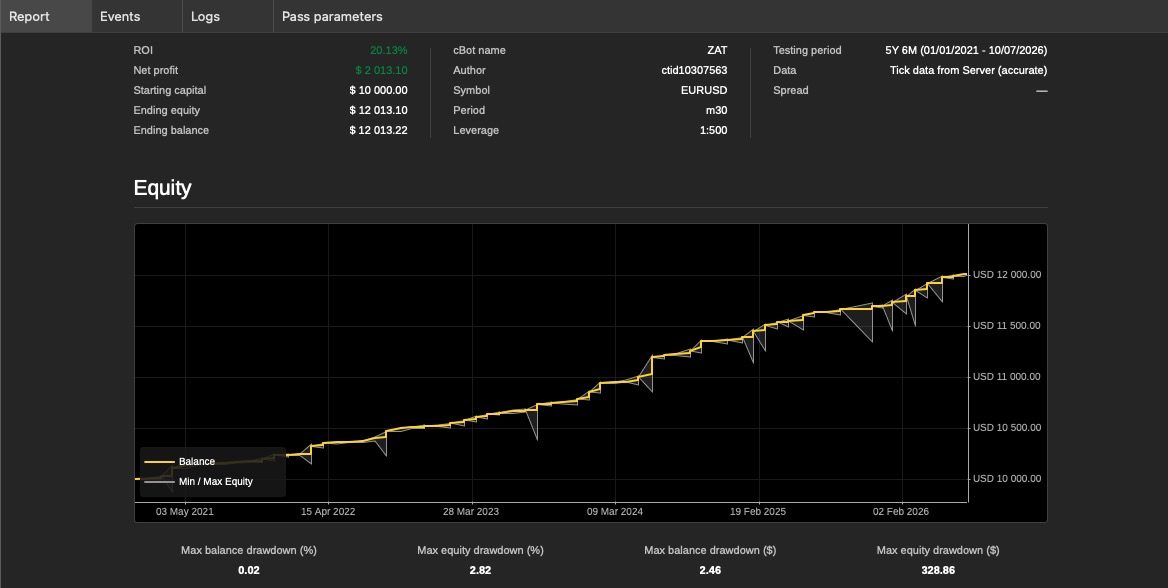Click the 28 Mar 2023 date label
This screenshot has width=1168, height=588.
(471, 512)
